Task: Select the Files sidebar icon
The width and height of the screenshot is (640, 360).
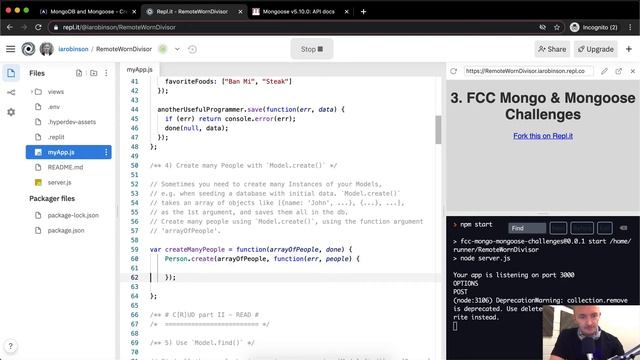Action: pyautogui.click(x=11, y=73)
